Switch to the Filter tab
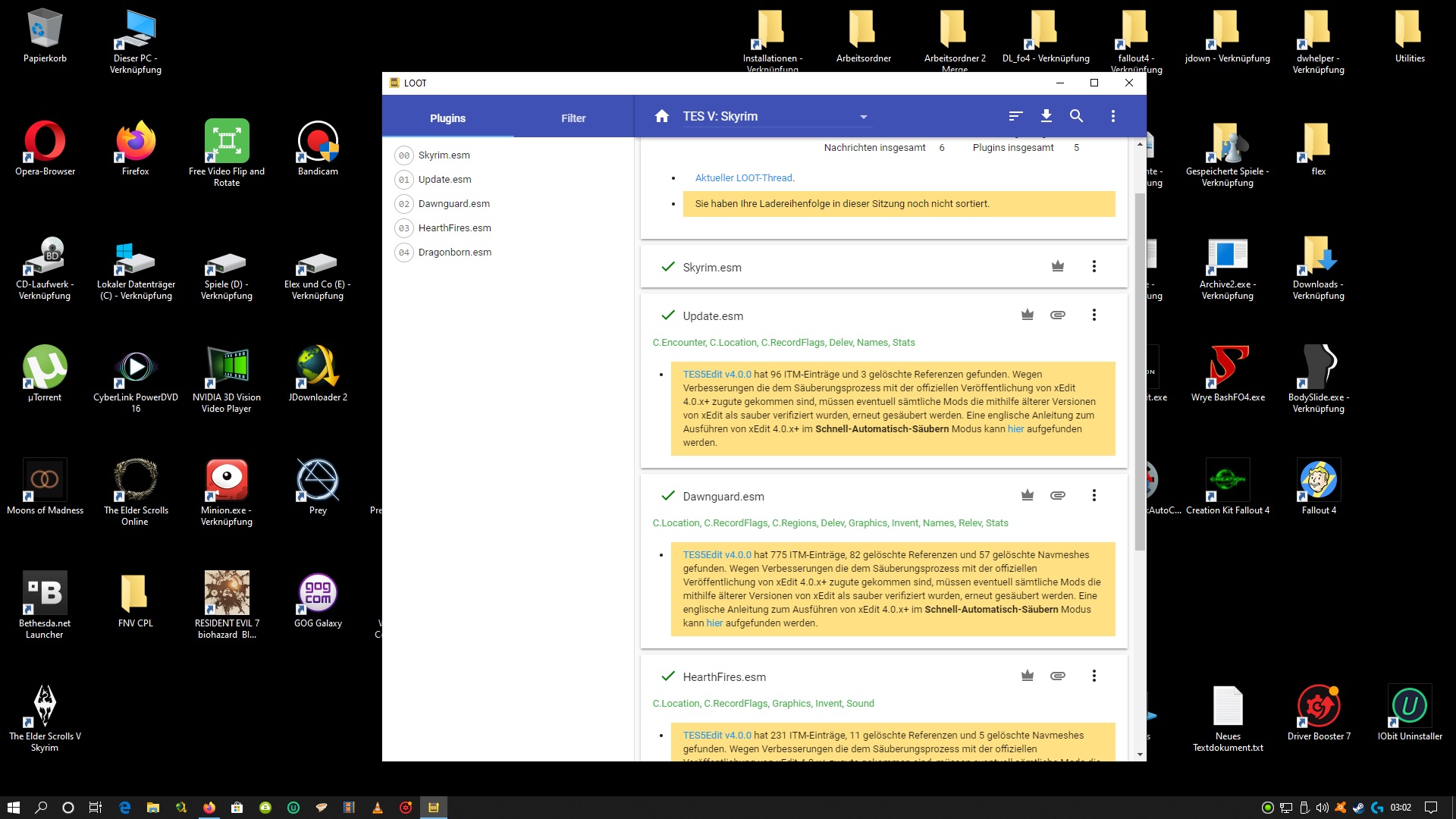The image size is (1456, 819). 573,118
